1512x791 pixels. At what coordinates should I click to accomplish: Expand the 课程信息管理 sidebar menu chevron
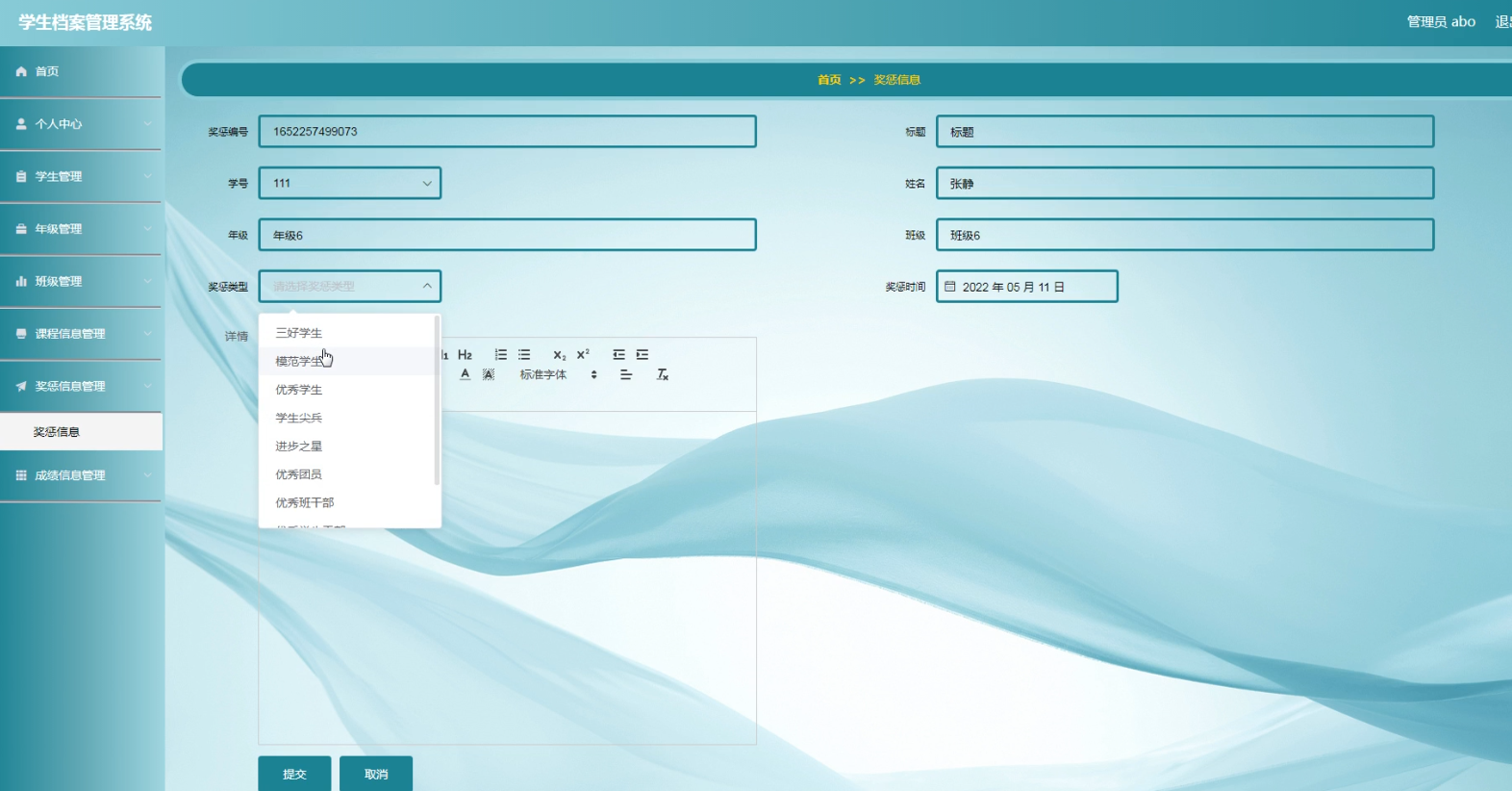(147, 334)
